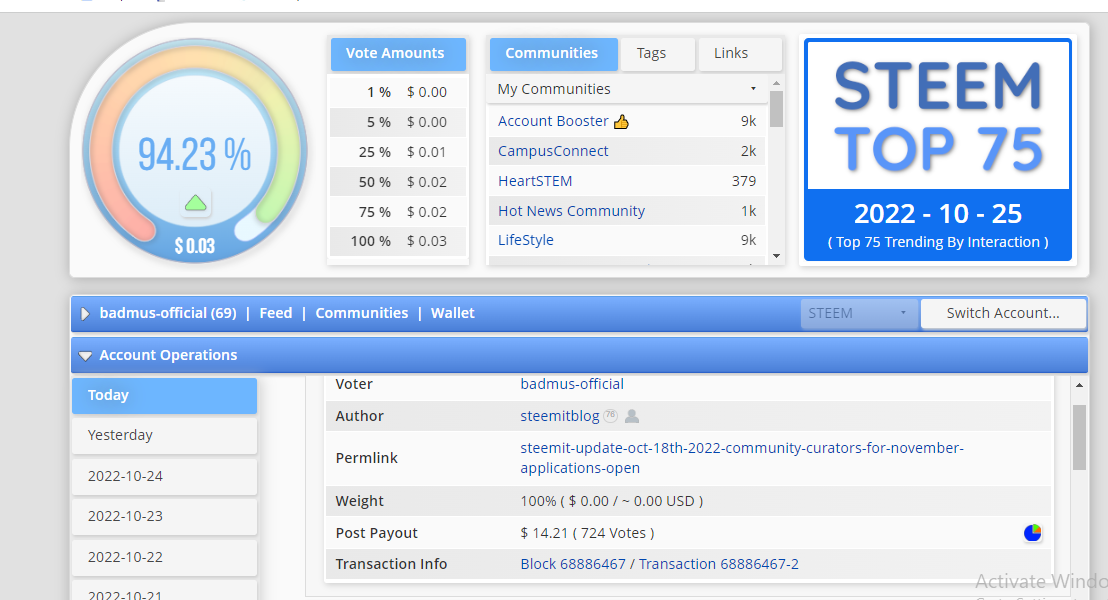Viewport: 1108px width, 600px height.
Task: Select the 100 % vote amount row
Action: click(x=398, y=241)
